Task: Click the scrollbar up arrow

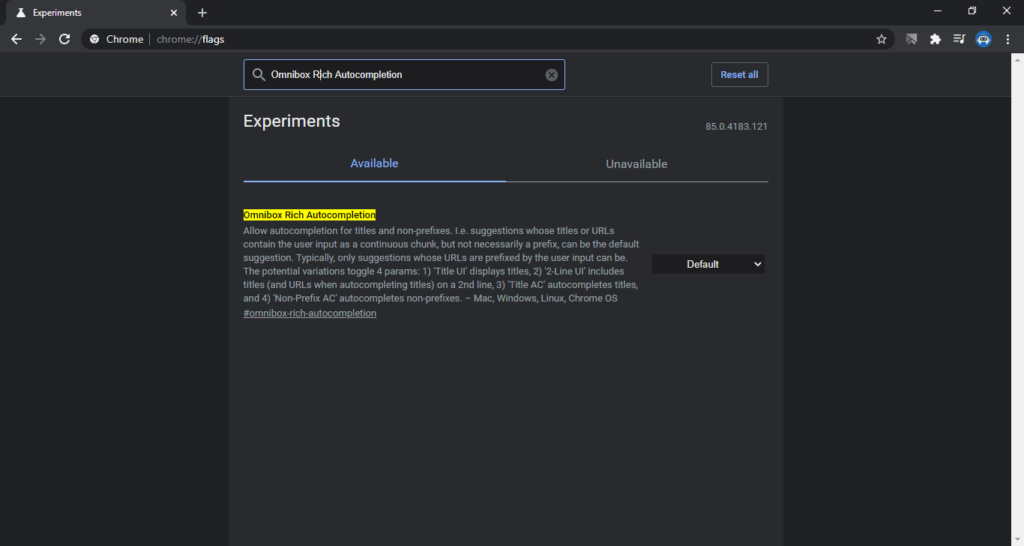Action: [x=1017, y=59]
